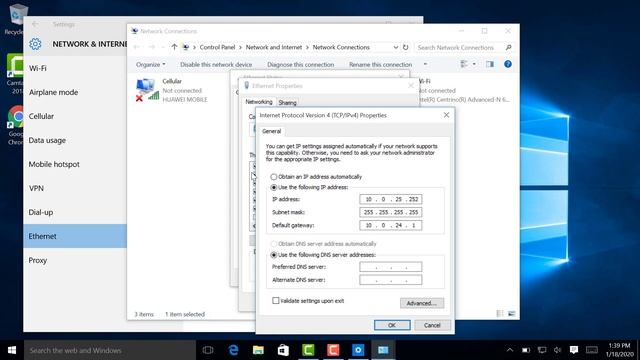Open view options dropdown arrow
Screen dimensions: 640x360
(x=474, y=64)
